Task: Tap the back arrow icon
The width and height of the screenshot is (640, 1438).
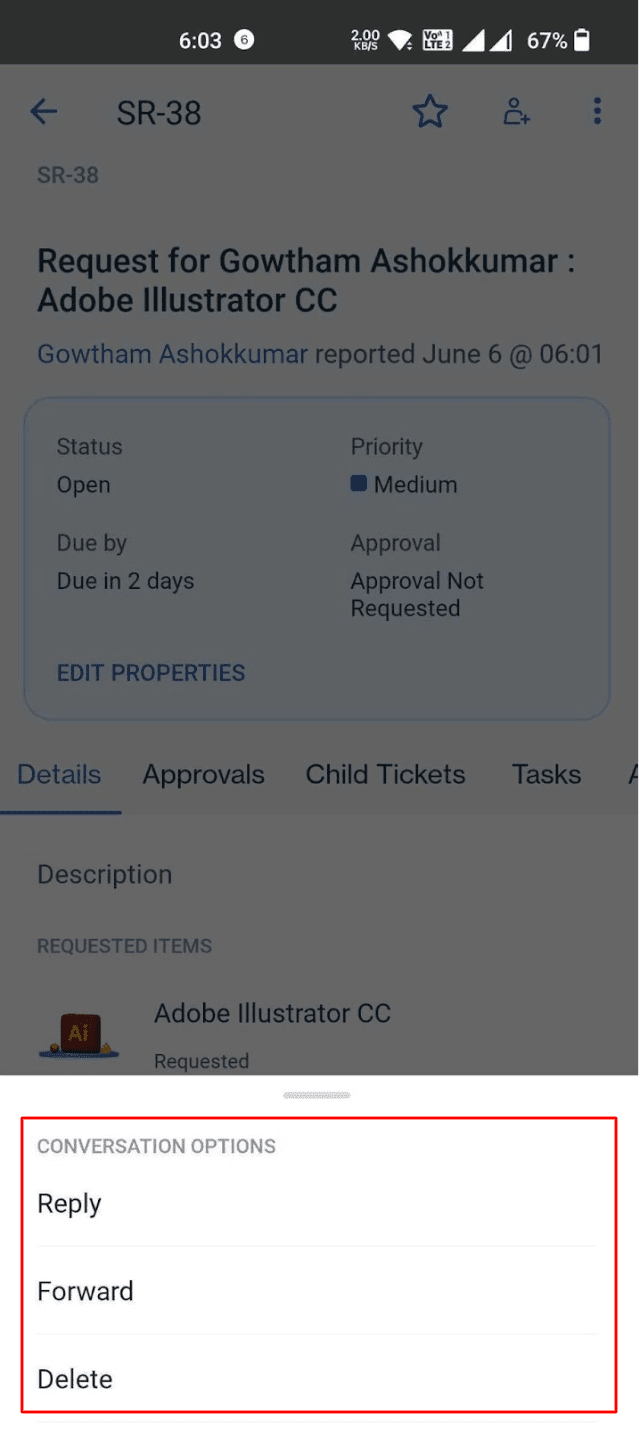Action: pyautogui.click(x=44, y=112)
